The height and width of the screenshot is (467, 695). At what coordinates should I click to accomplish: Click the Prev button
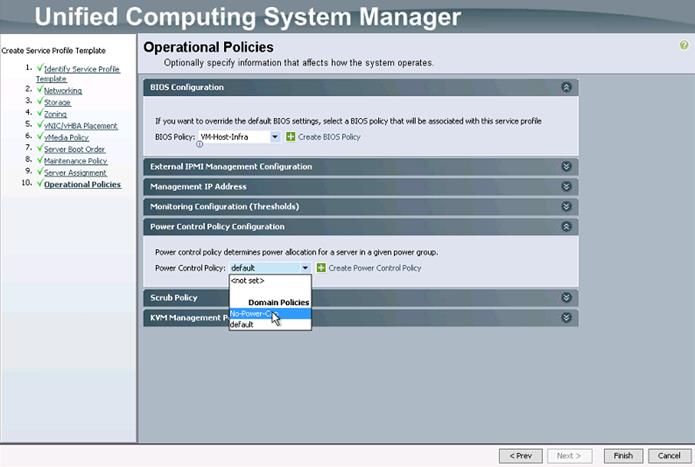click(x=520, y=455)
